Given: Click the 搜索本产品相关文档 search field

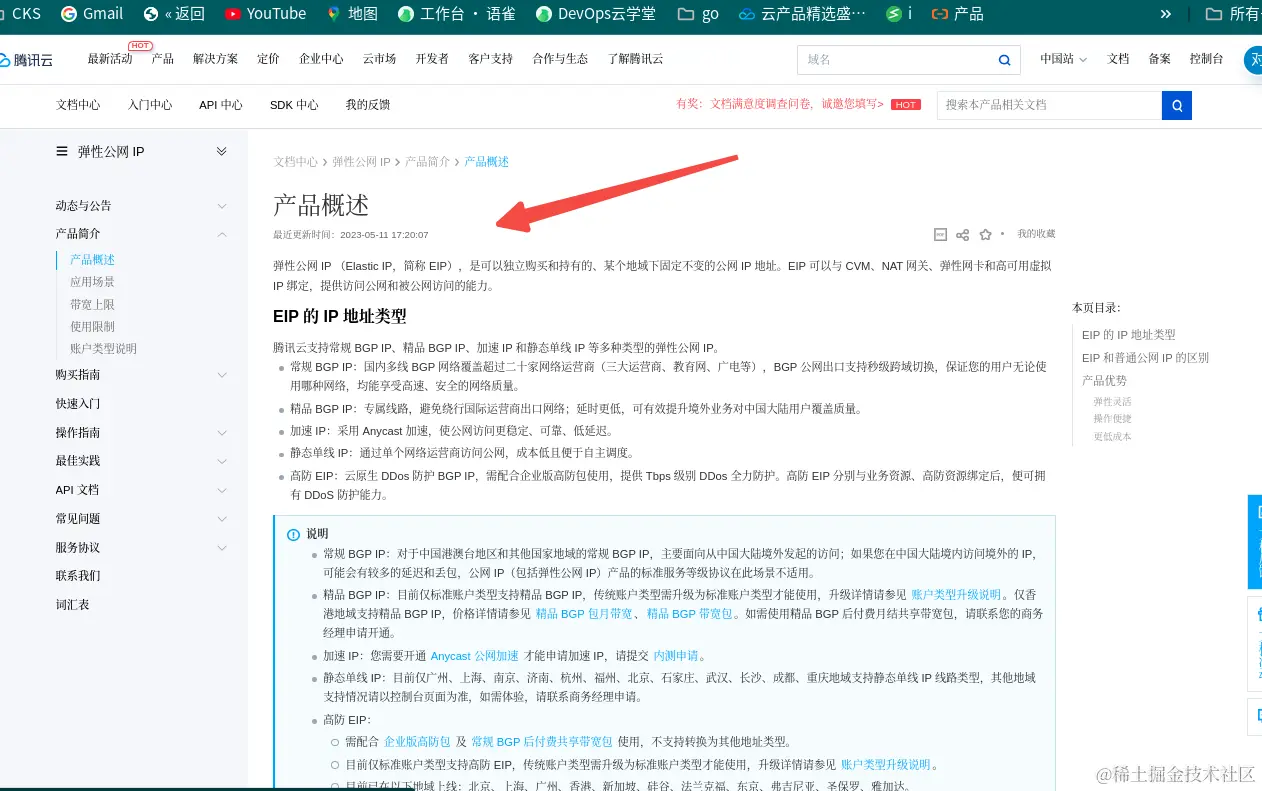Looking at the screenshot, I should (x=1049, y=105).
